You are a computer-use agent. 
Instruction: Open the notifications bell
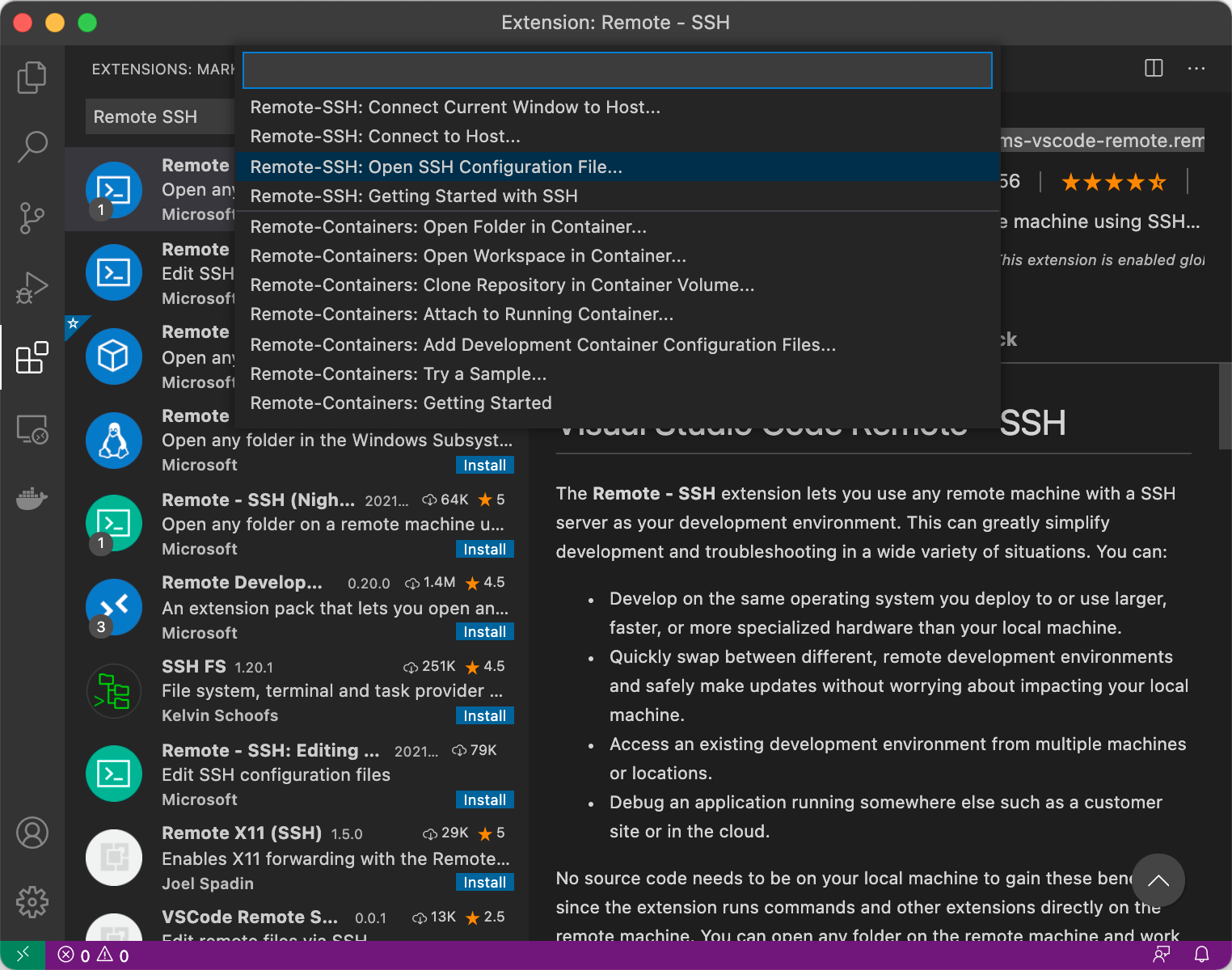pos(1202,955)
